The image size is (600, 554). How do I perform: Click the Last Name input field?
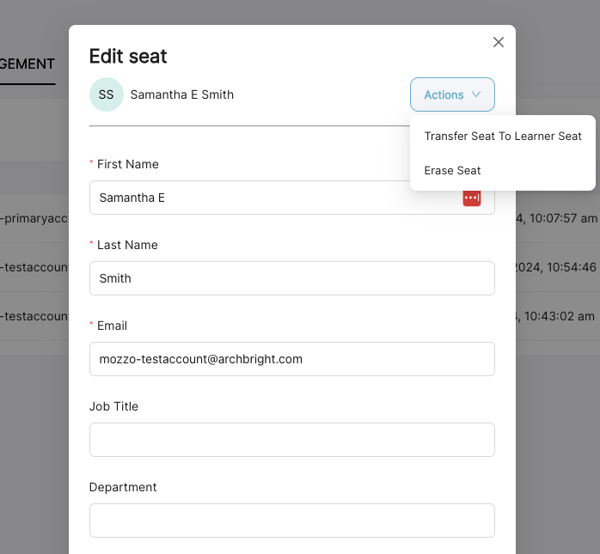point(292,278)
